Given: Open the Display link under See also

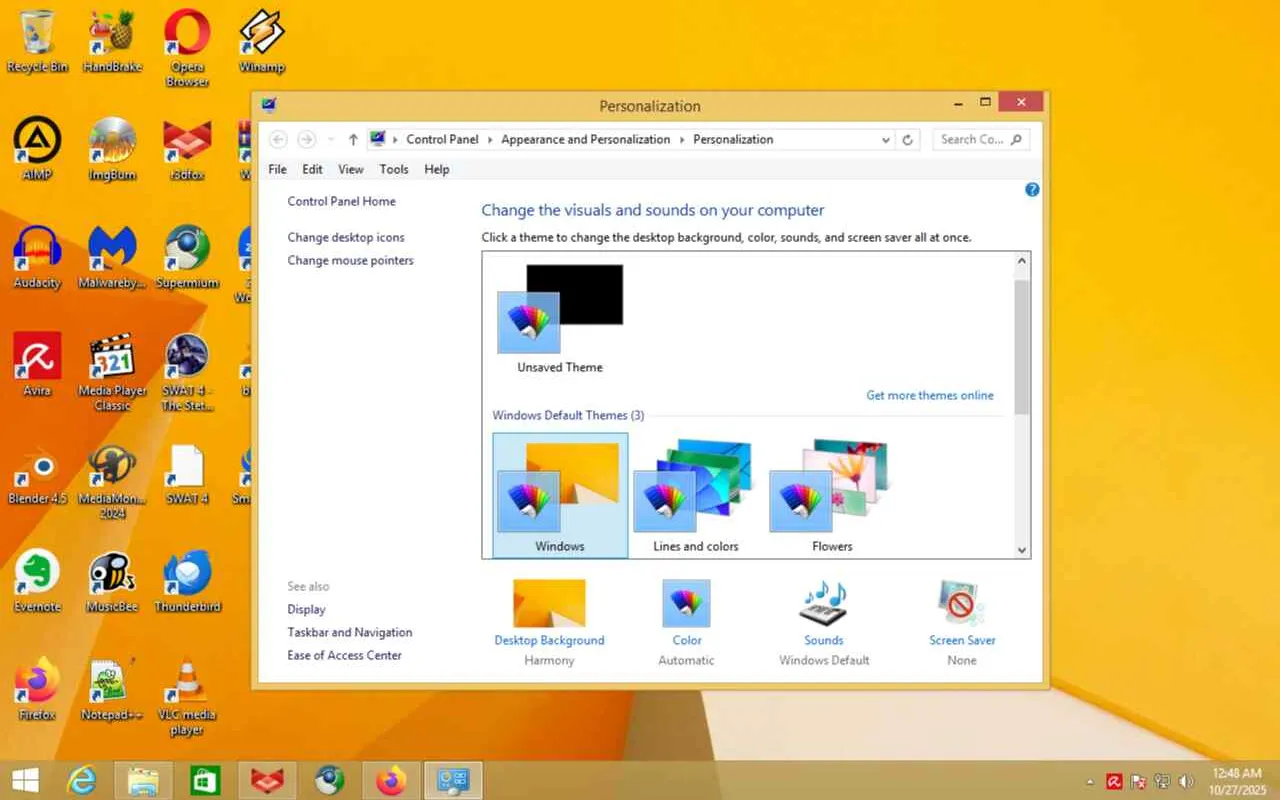Looking at the screenshot, I should [x=307, y=609].
